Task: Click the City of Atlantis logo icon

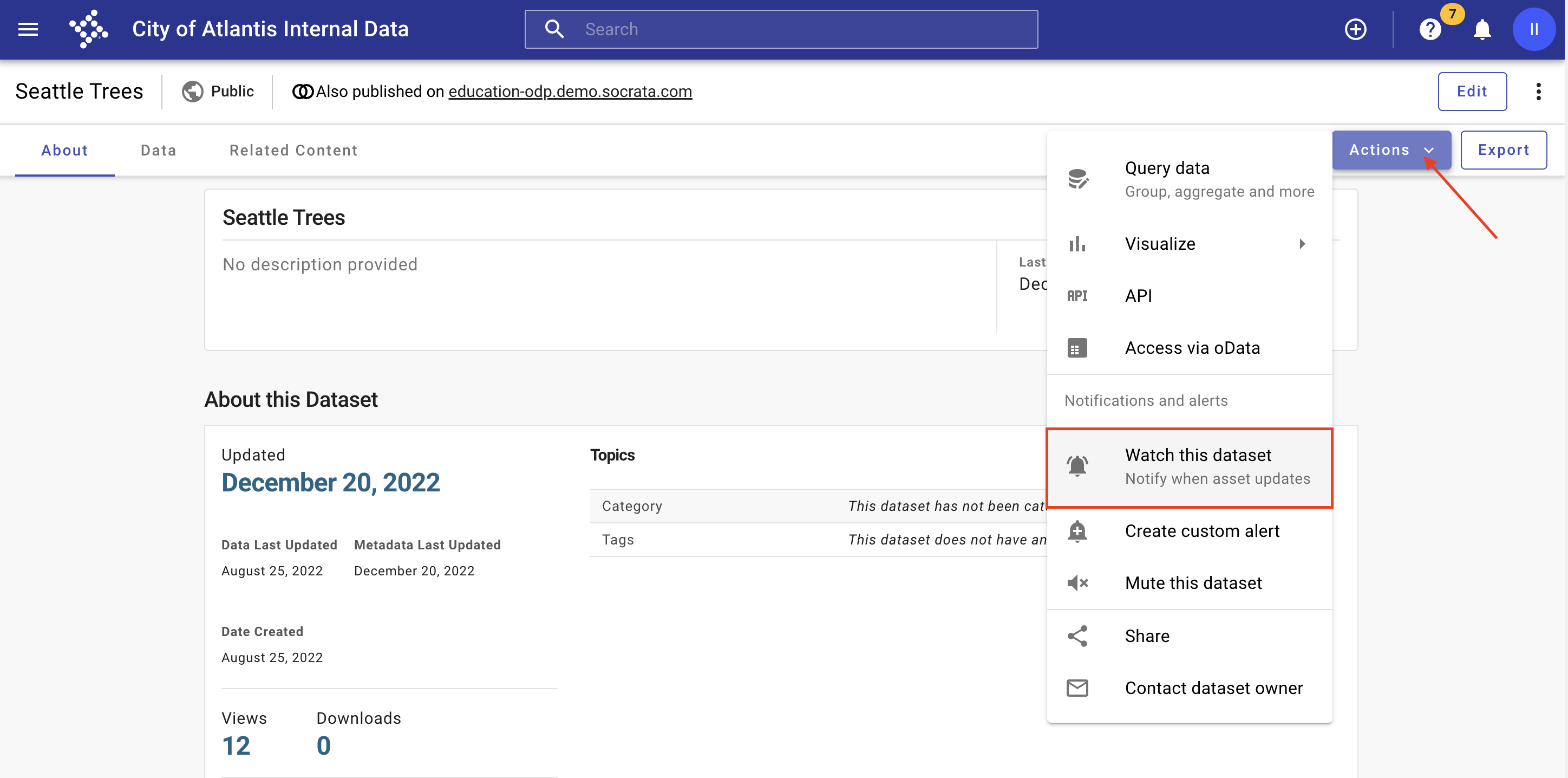Action: pos(89,29)
